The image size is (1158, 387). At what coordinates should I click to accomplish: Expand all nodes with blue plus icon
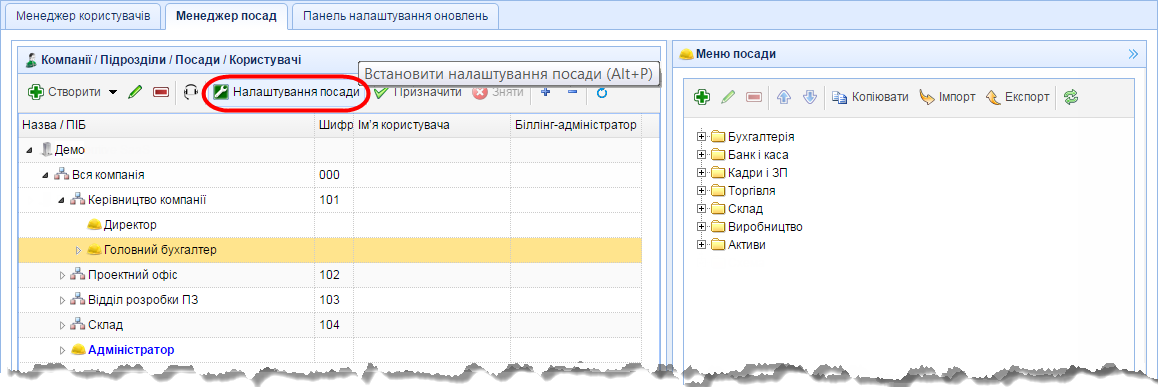[546, 92]
